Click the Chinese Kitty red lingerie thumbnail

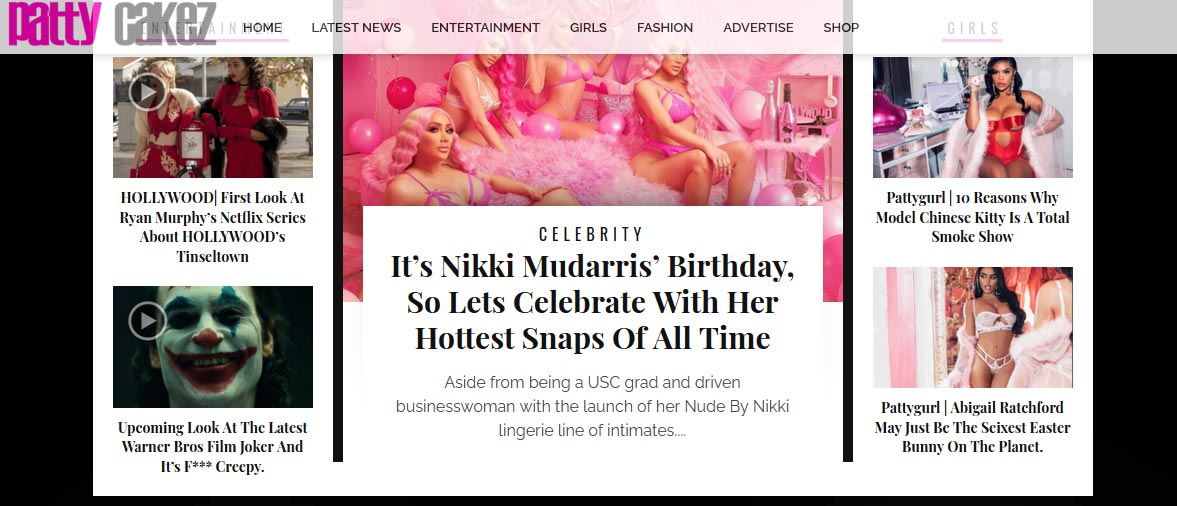point(972,117)
